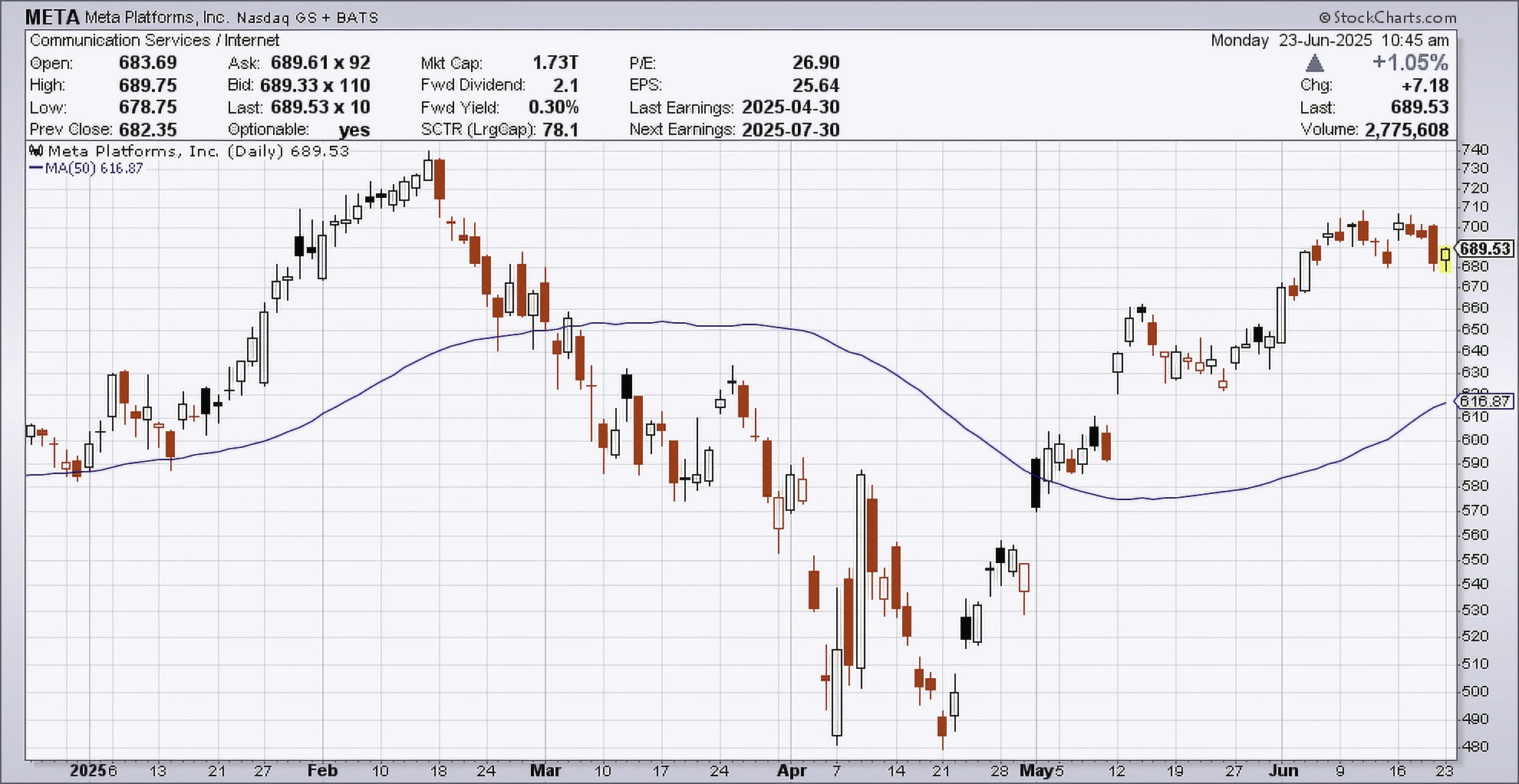The width and height of the screenshot is (1519, 784).
Task: Click the candlestick icon beside the chart legend title
Action: (x=36, y=151)
